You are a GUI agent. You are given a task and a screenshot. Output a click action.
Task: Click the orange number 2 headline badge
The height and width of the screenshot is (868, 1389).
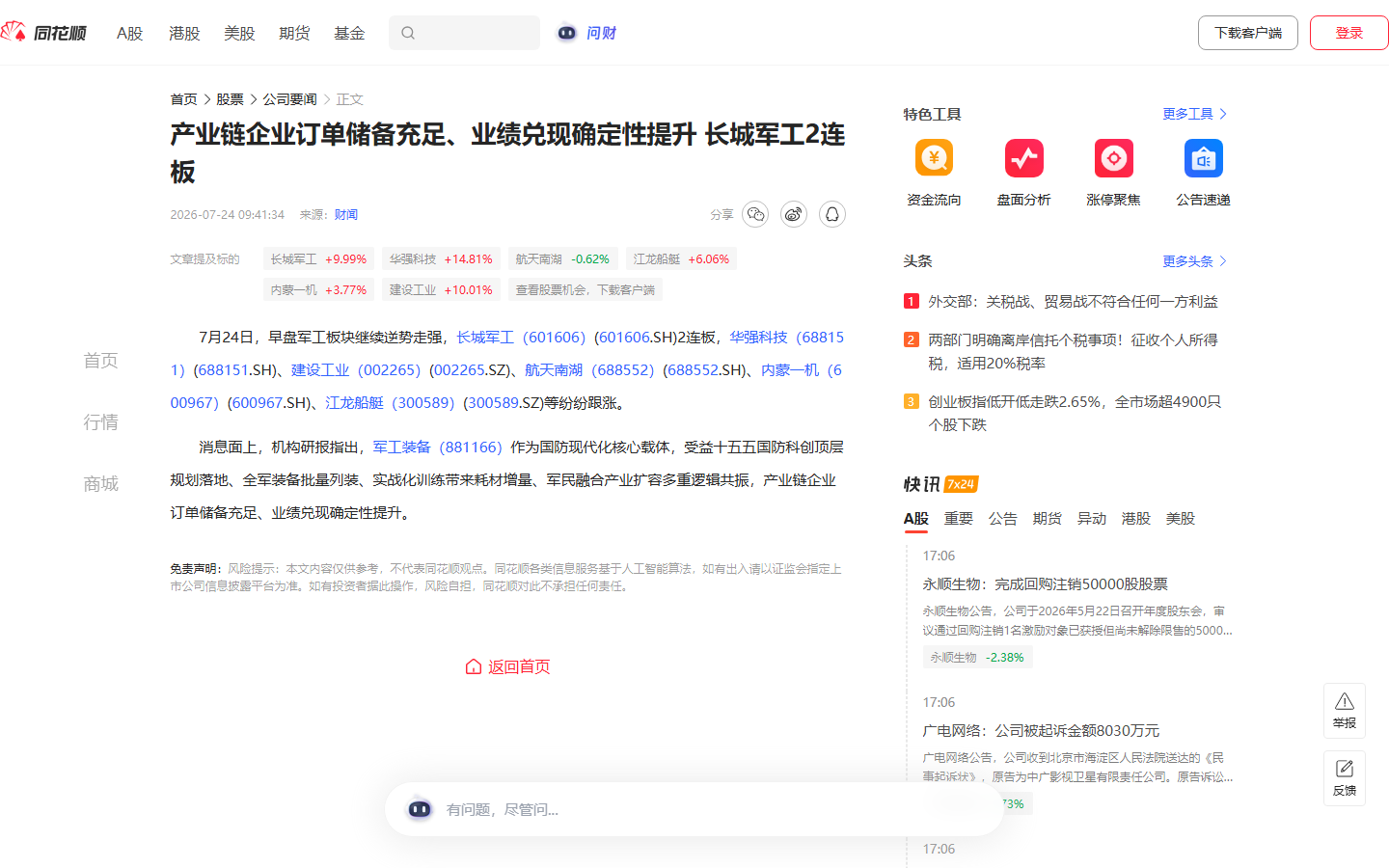coord(912,339)
